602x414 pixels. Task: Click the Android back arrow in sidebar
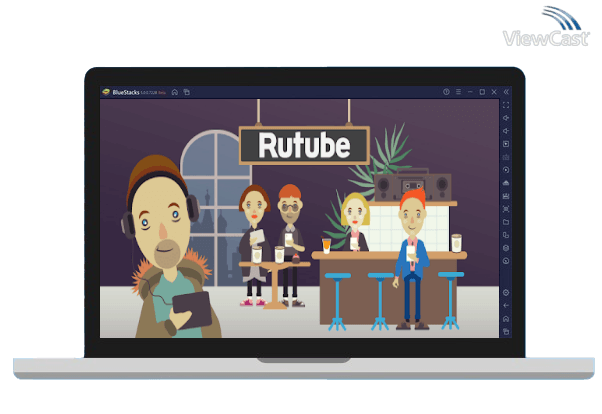506,306
